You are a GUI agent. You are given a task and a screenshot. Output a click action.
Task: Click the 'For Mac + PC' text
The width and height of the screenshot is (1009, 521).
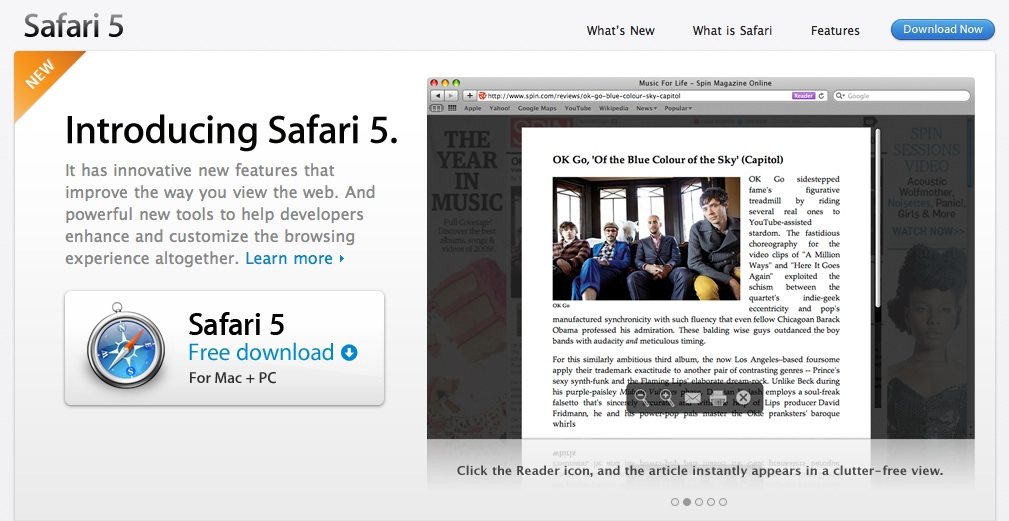[x=232, y=378]
